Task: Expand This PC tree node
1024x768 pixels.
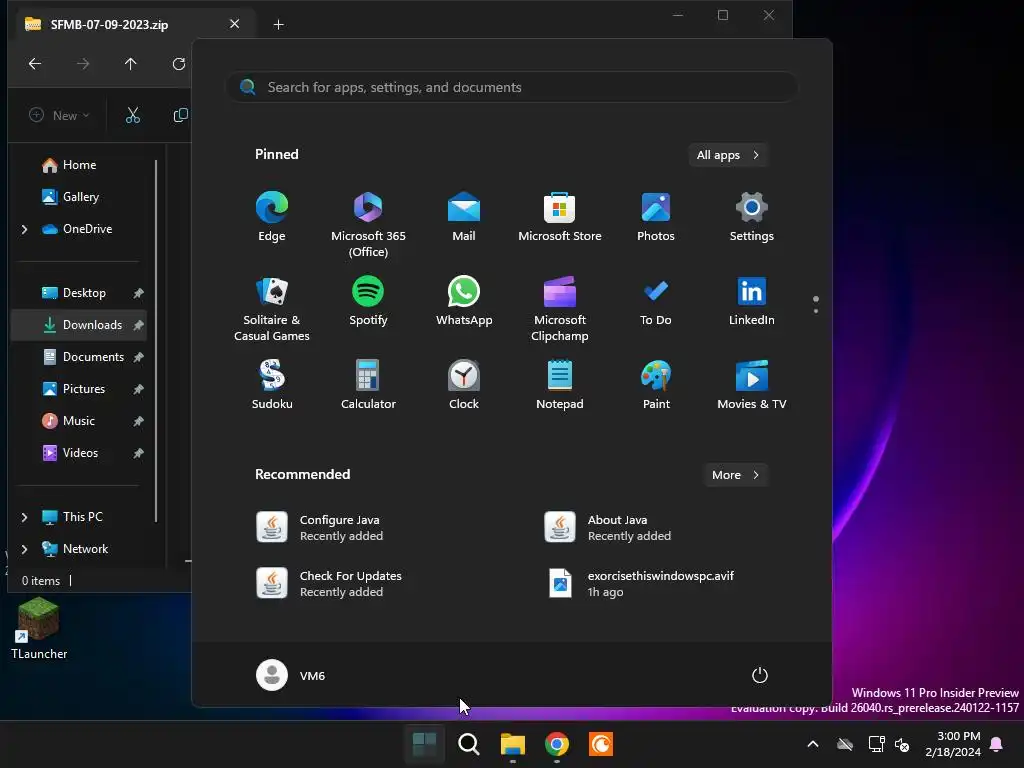Action: click(24, 517)
